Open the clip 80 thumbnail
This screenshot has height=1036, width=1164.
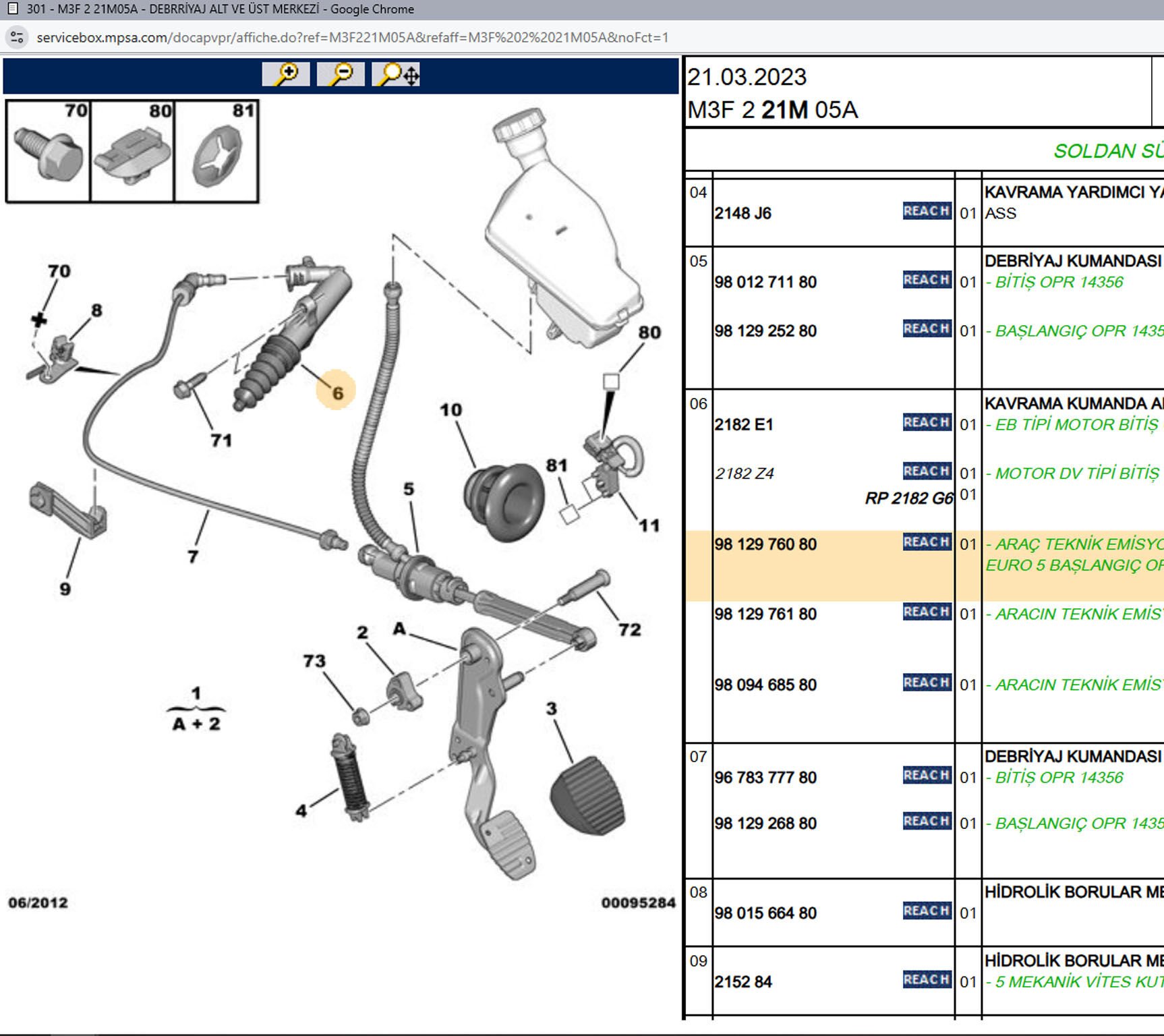[x=132, y=151]
